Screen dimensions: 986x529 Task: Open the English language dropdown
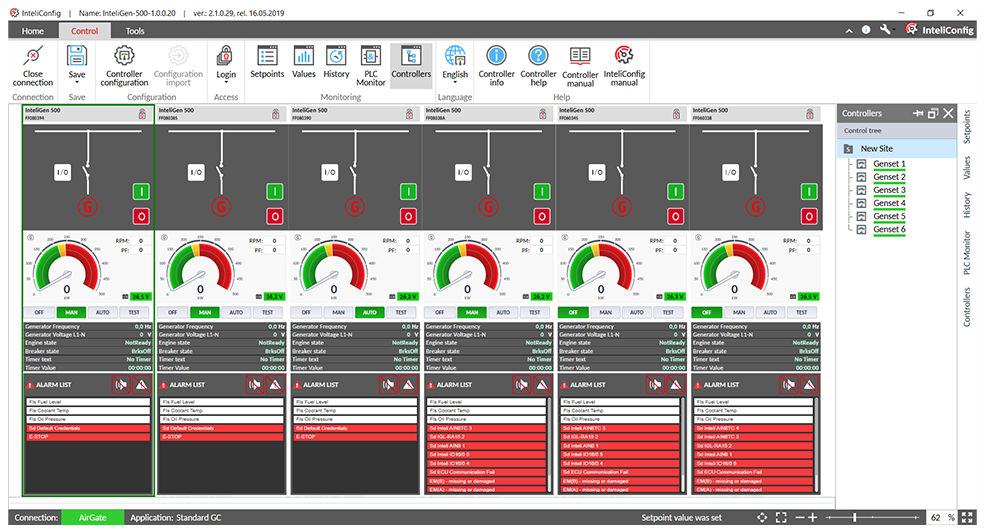[x=455, y=82]
